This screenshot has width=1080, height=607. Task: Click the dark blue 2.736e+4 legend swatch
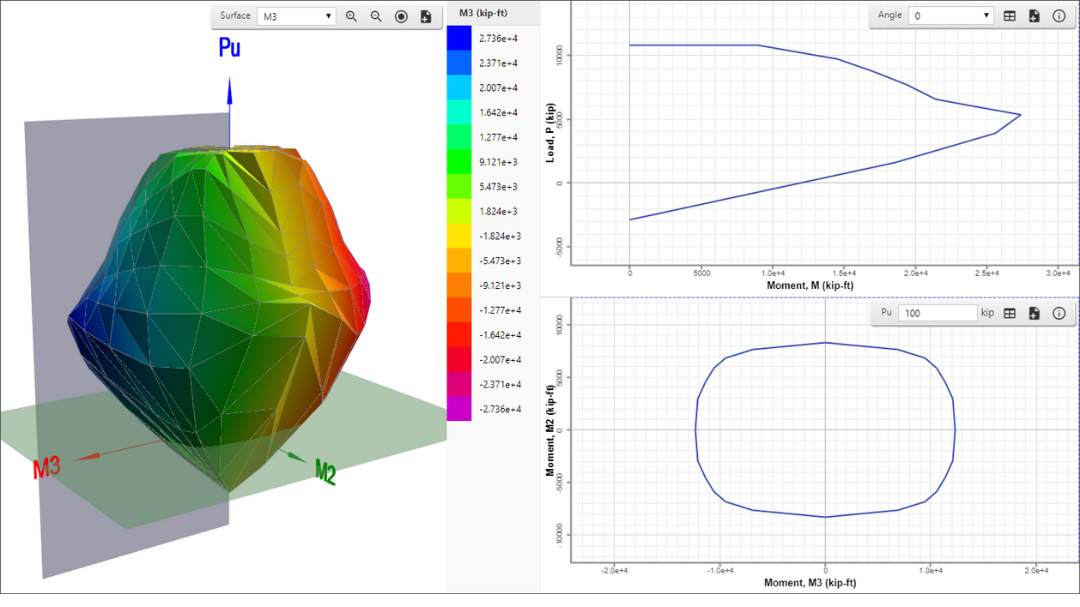pos(459,38)
